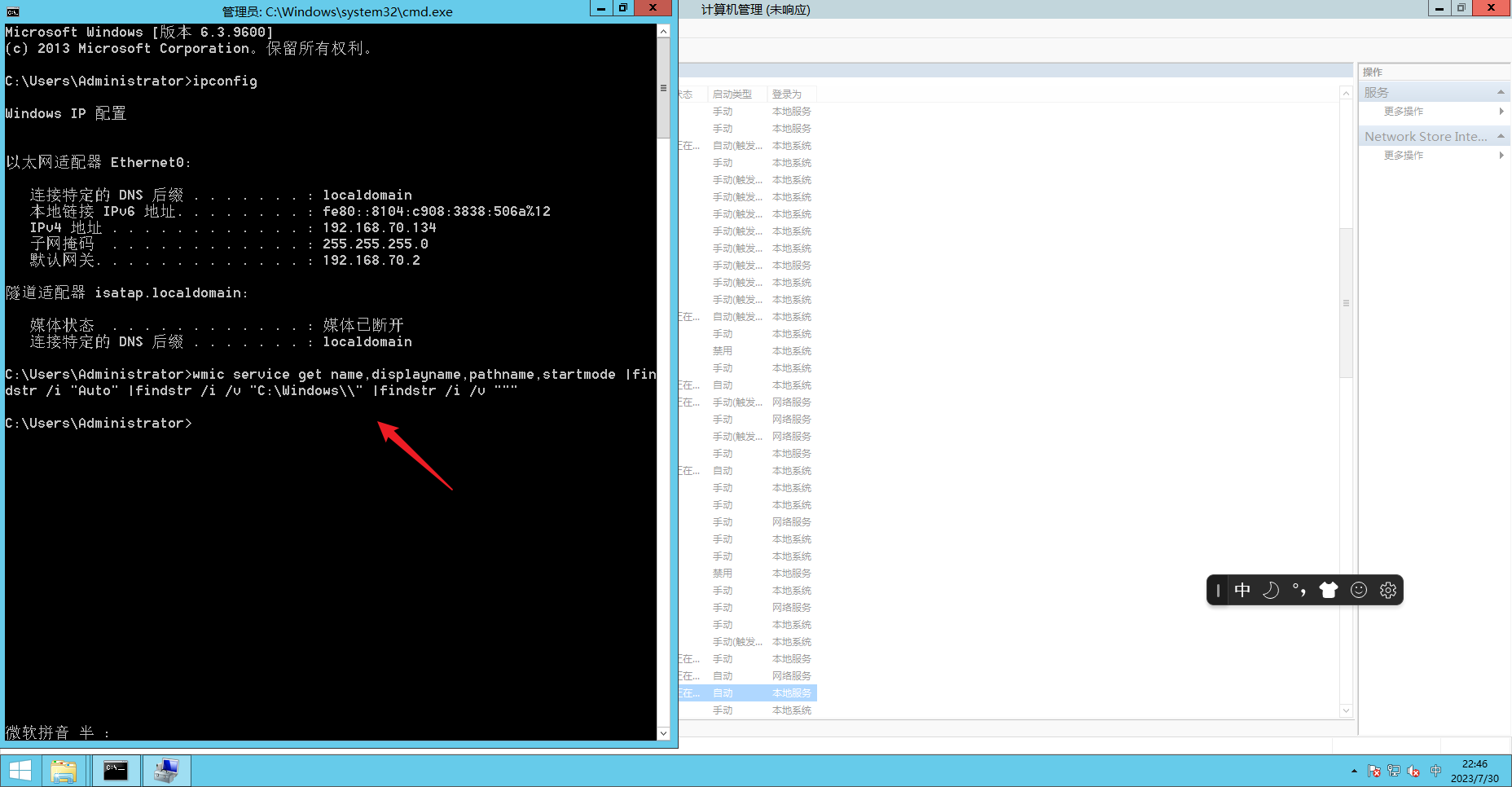
Task: Sort services by the 登录为 column header
Action: 792,95
